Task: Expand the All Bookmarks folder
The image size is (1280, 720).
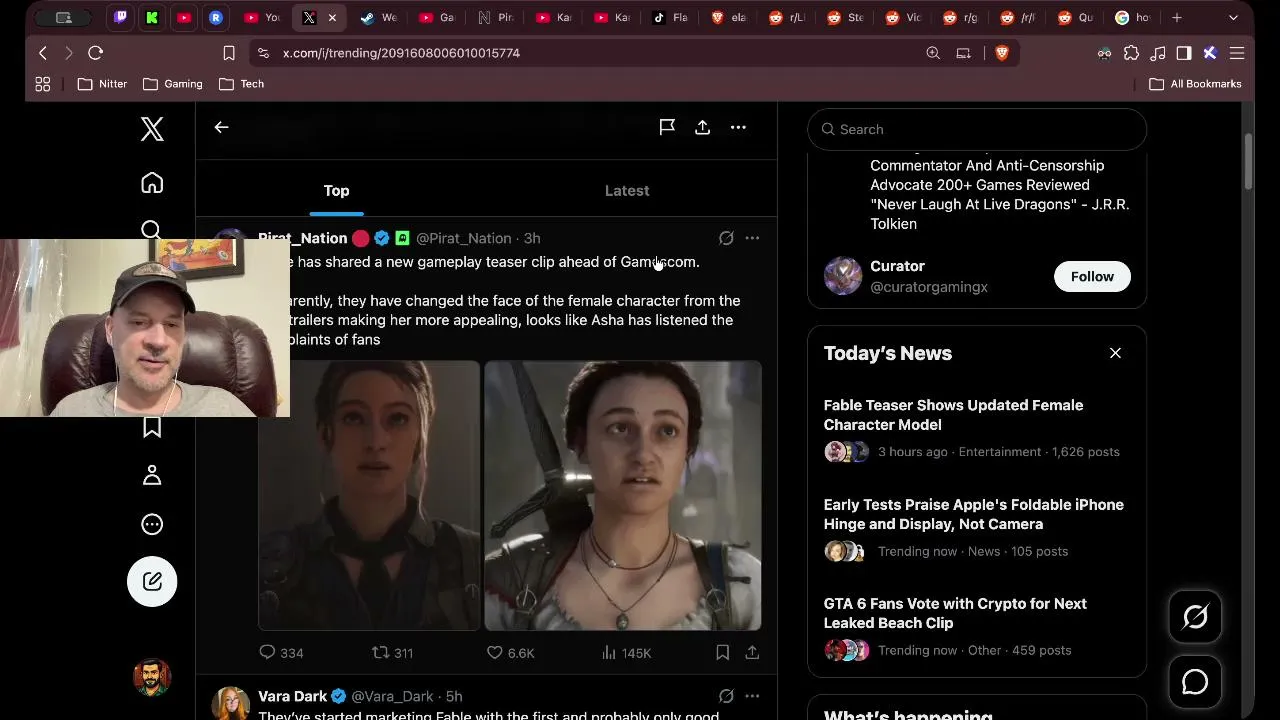Action: coord(1195,84)
